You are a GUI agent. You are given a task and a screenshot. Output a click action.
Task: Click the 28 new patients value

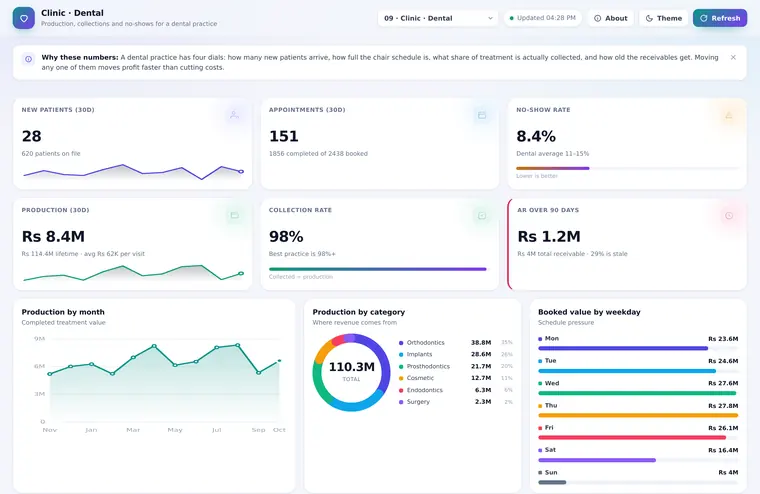[32, 136]
